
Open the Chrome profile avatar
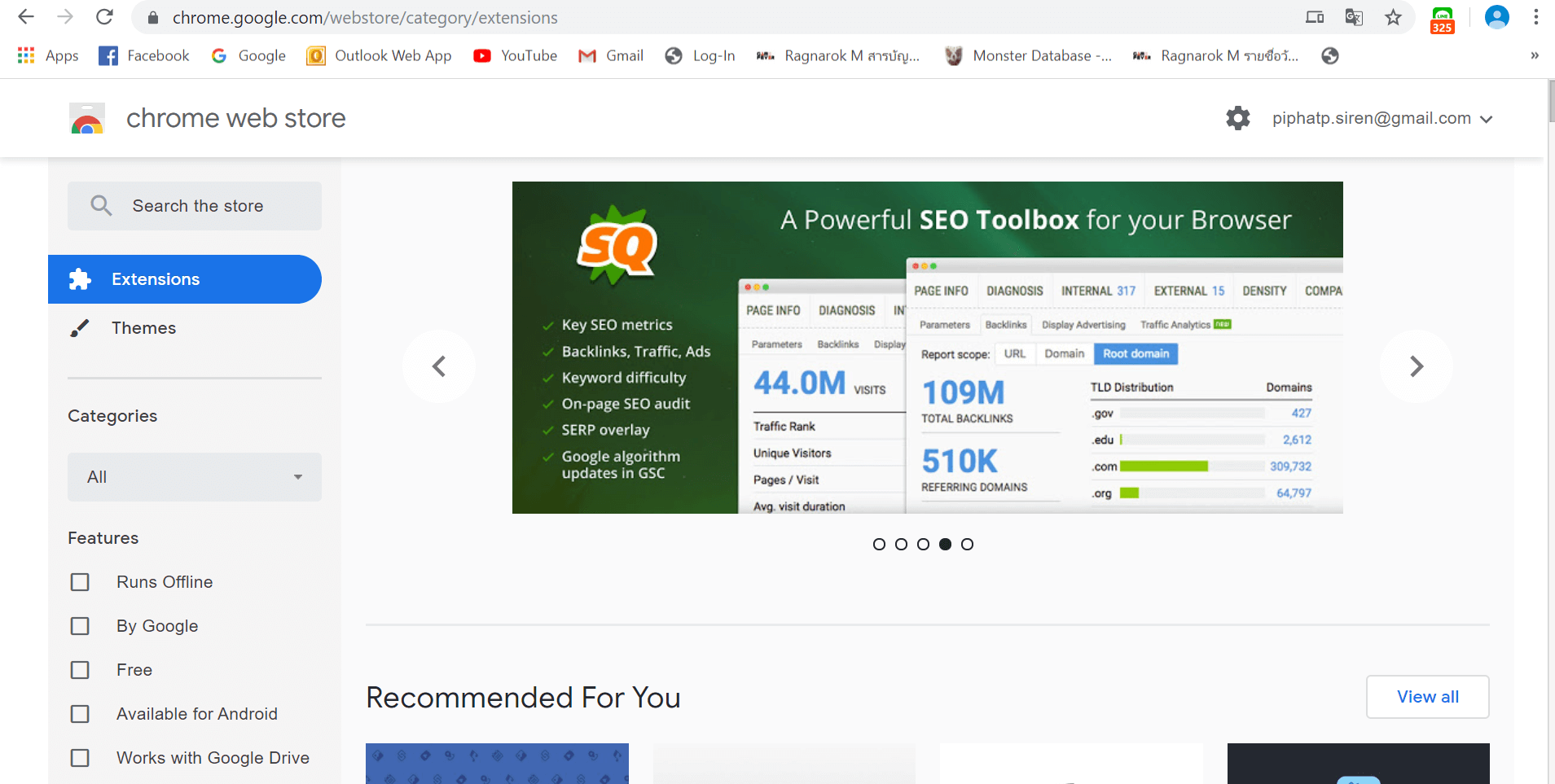tap(1497, 17)
